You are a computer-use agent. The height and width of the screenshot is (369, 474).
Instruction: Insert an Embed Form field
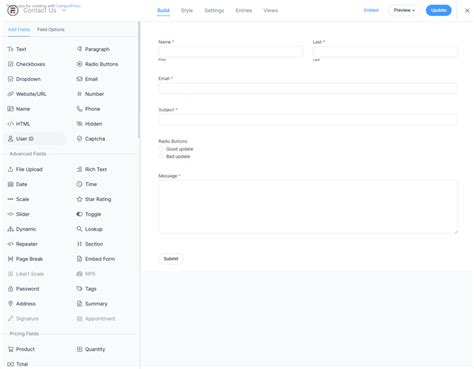[x=96, y=259]
